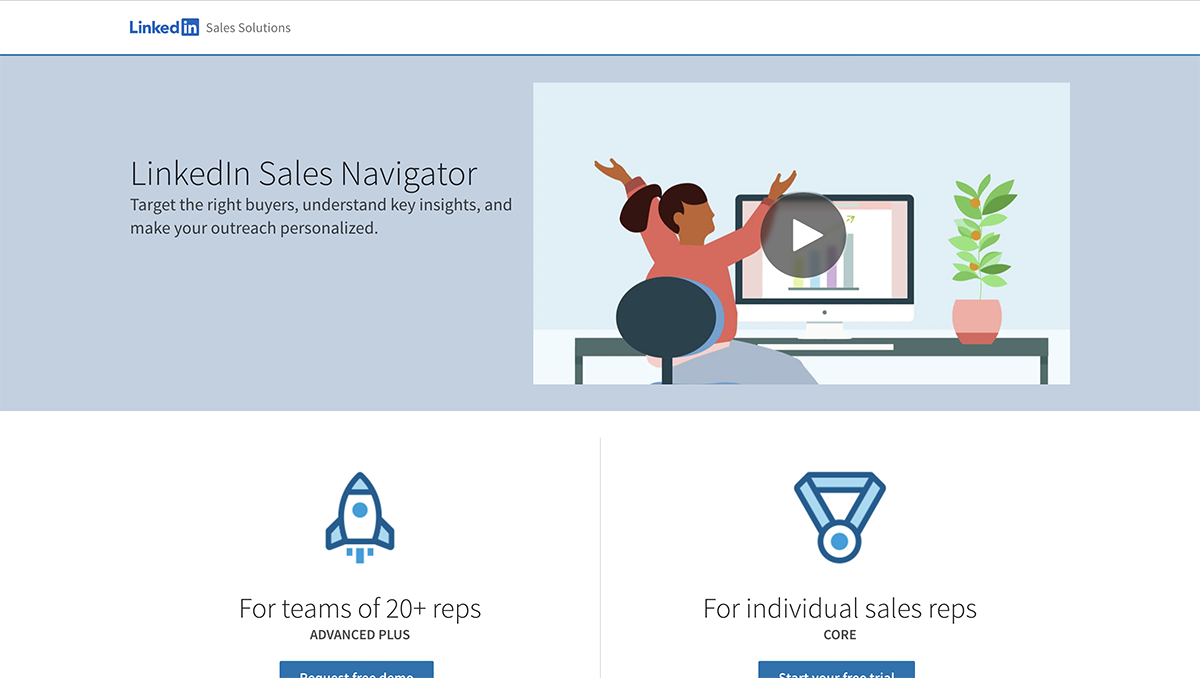Viewport: 1200px width, 678px height.
Task: Open the Sales Solutions page
Action: tap(248, 27)
